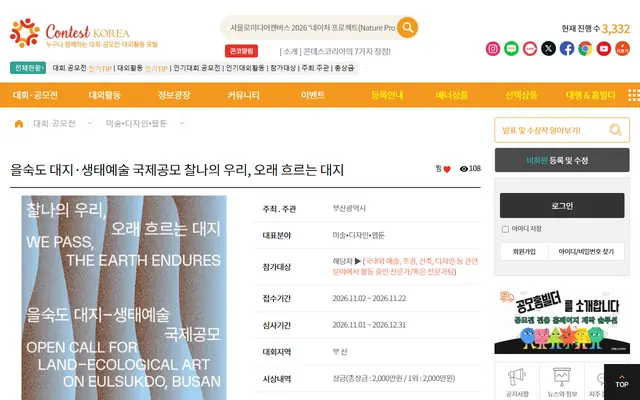The image size is (640, 400).
Task: Open the 등록안내 menu
Action: [387, 95]
